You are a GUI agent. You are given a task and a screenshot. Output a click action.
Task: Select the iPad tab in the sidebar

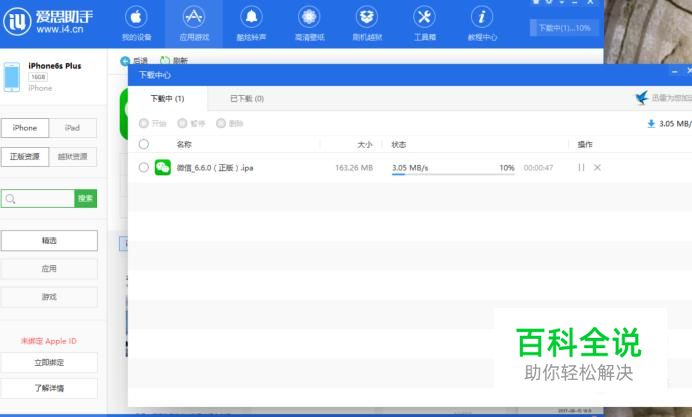tap(72, 128)
